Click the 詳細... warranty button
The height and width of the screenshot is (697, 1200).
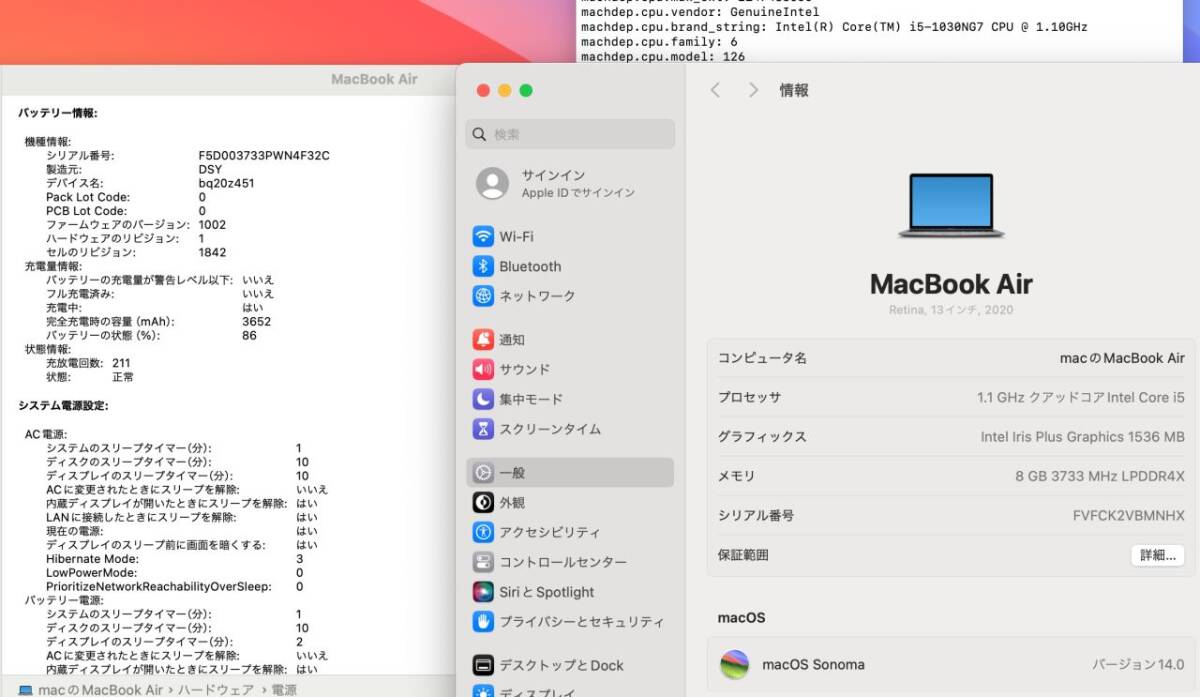[1157, 555]
